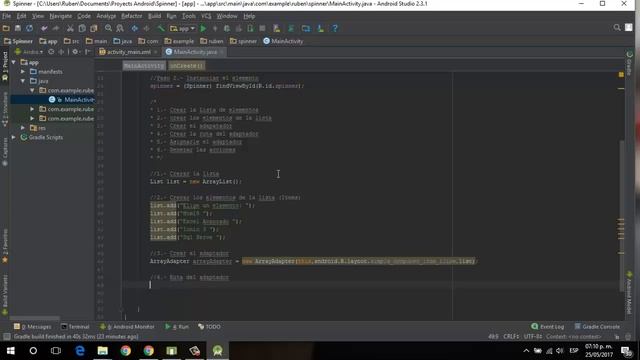Open the Build menu
Viewport: 640px width, 360px height.
point(154,16)
